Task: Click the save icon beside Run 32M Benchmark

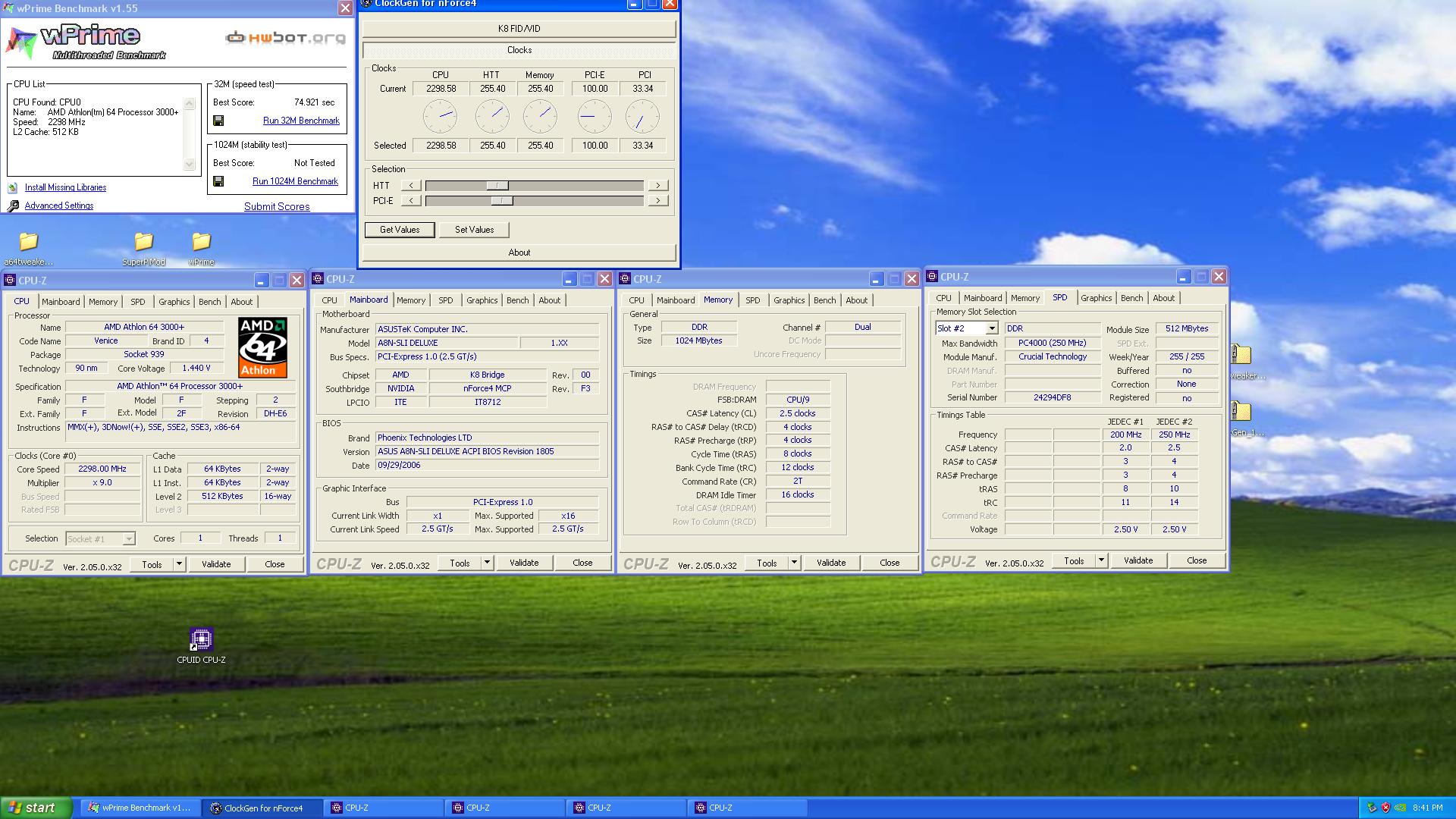Action: (x=218, y=121)
